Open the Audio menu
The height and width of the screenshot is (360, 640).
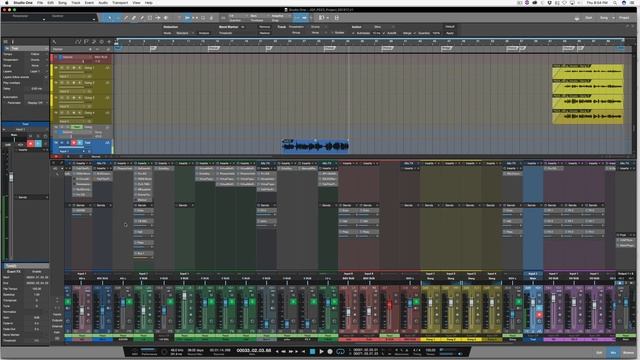103,2
